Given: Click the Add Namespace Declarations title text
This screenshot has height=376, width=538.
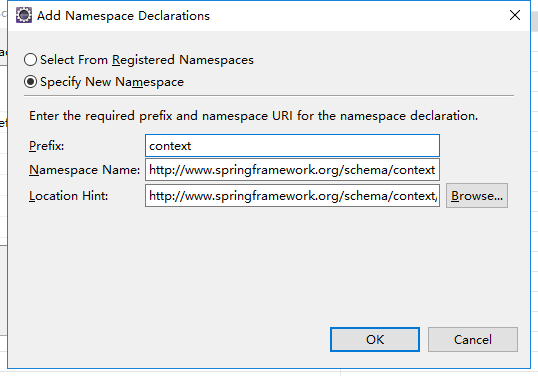Looking at the screenshot, I should 123,16.
